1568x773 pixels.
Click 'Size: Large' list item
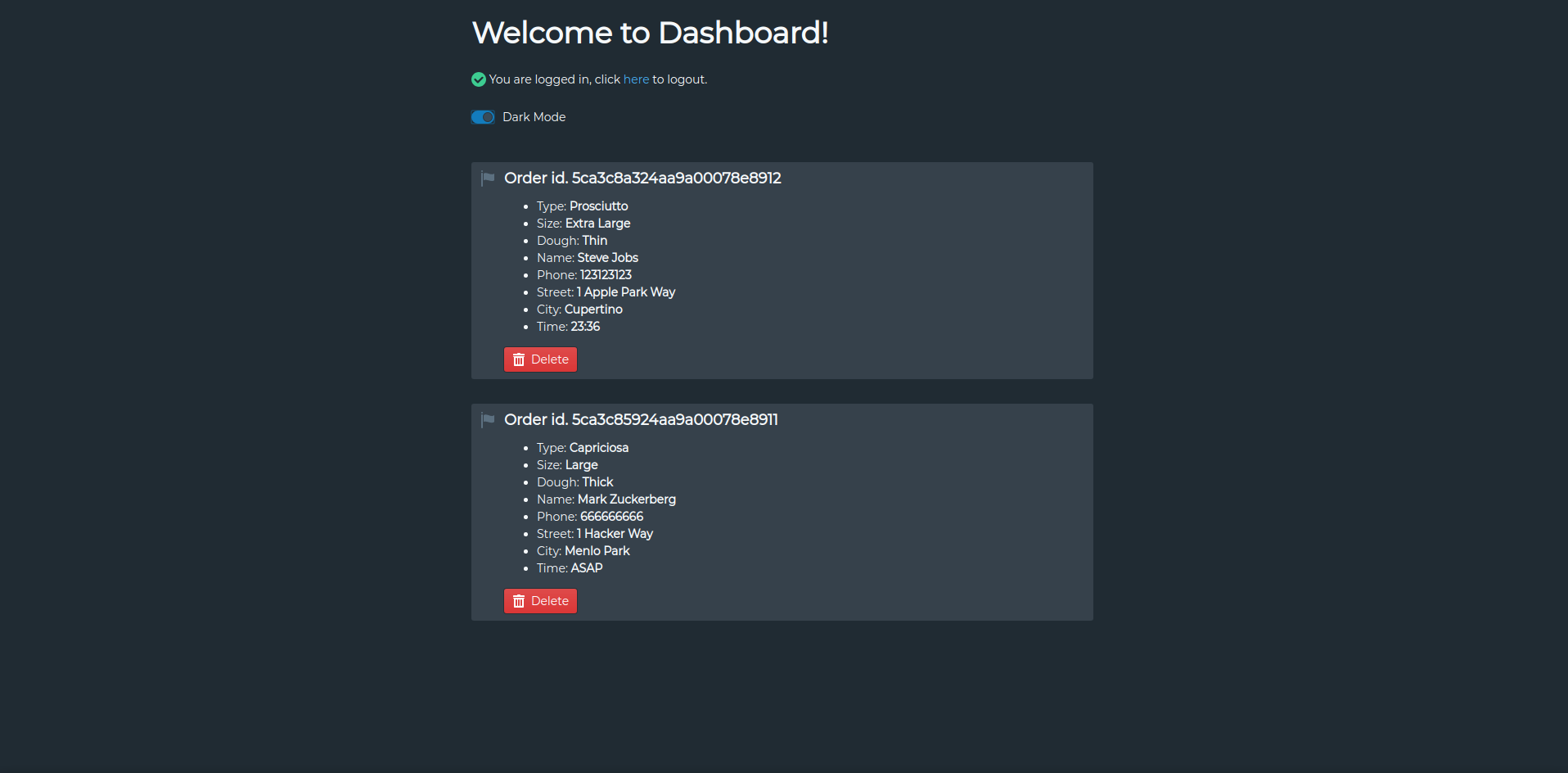[x=567, y=465]
